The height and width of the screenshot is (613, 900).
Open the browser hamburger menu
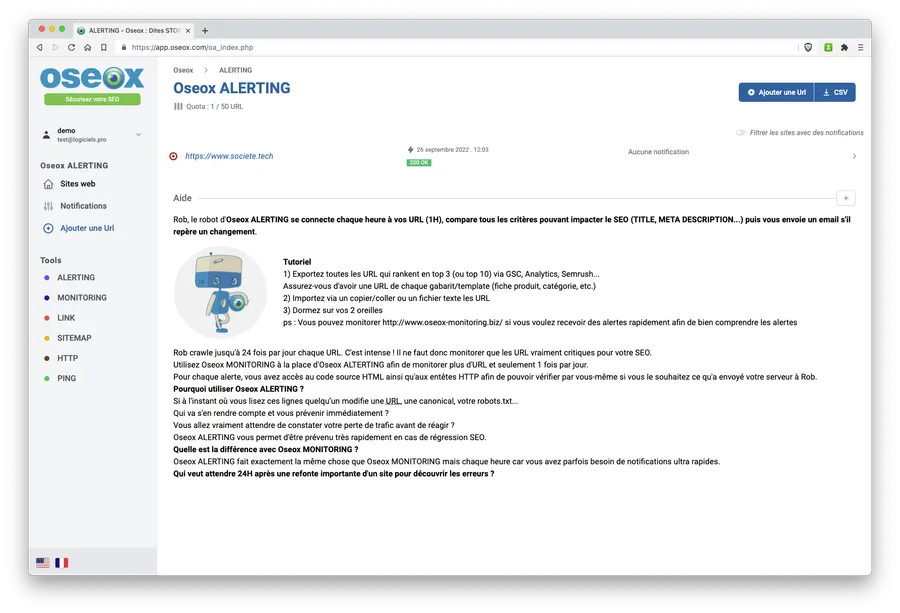click(860, 48)
